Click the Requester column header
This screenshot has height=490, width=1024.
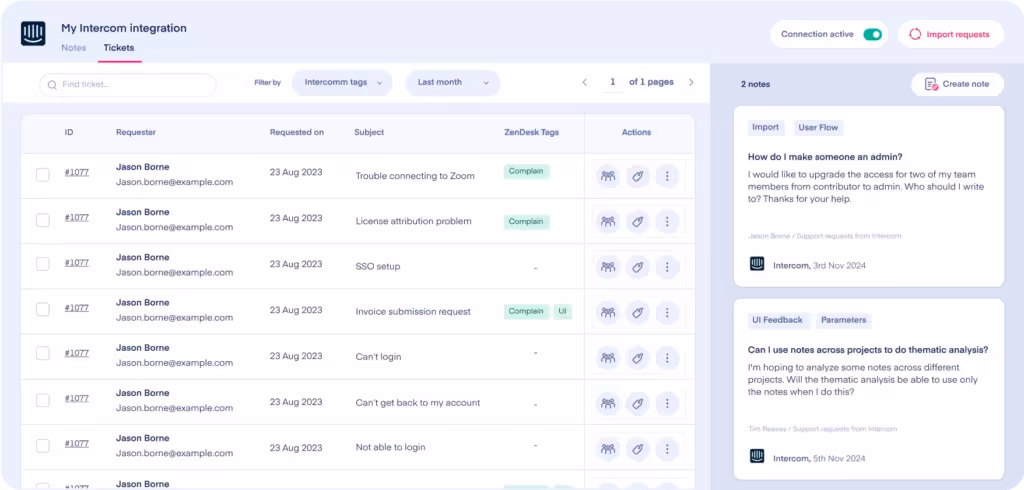tap(136, 132)
